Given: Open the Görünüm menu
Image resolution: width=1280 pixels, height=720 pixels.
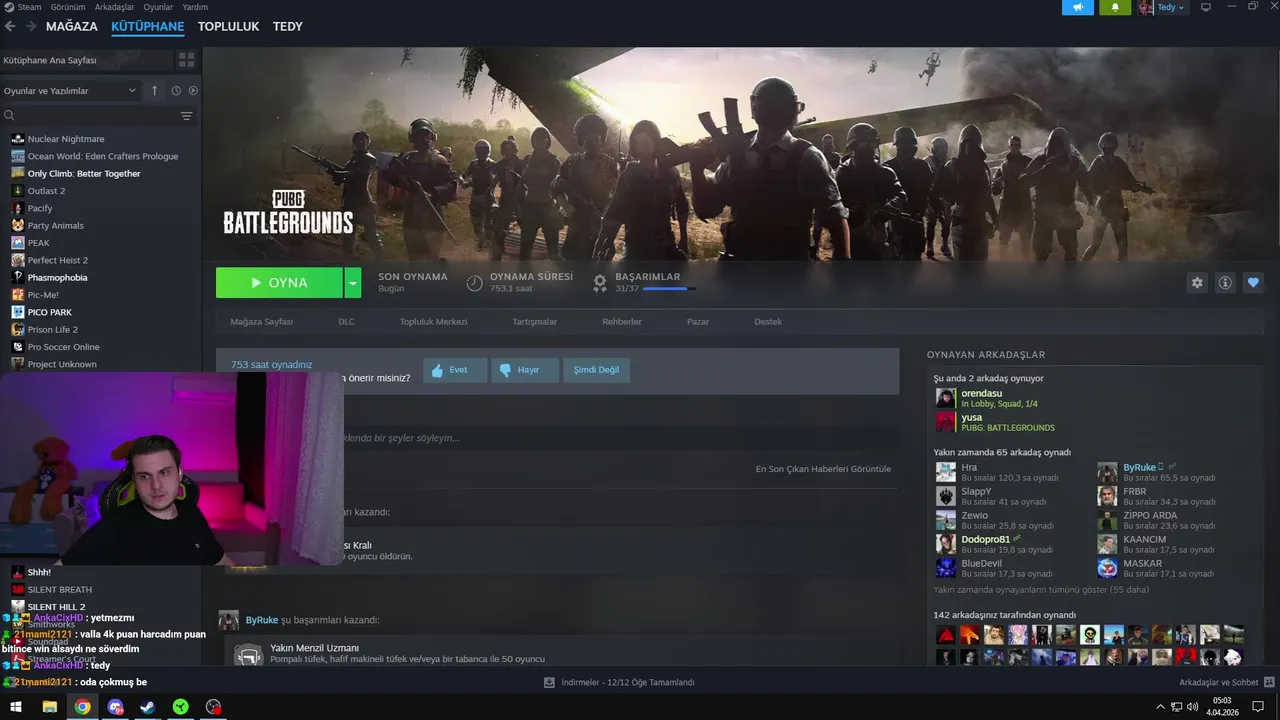Looking at the screenshot, I should click(x=68, y=7).
